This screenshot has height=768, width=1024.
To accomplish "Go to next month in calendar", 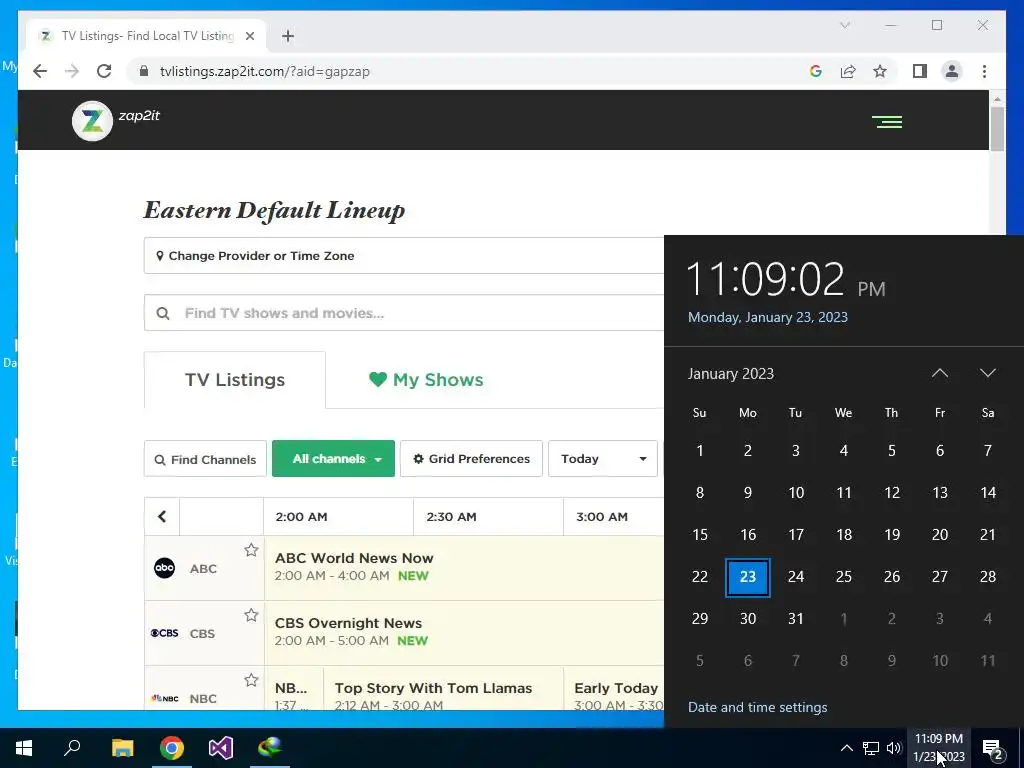I will [x=987, y=373].
